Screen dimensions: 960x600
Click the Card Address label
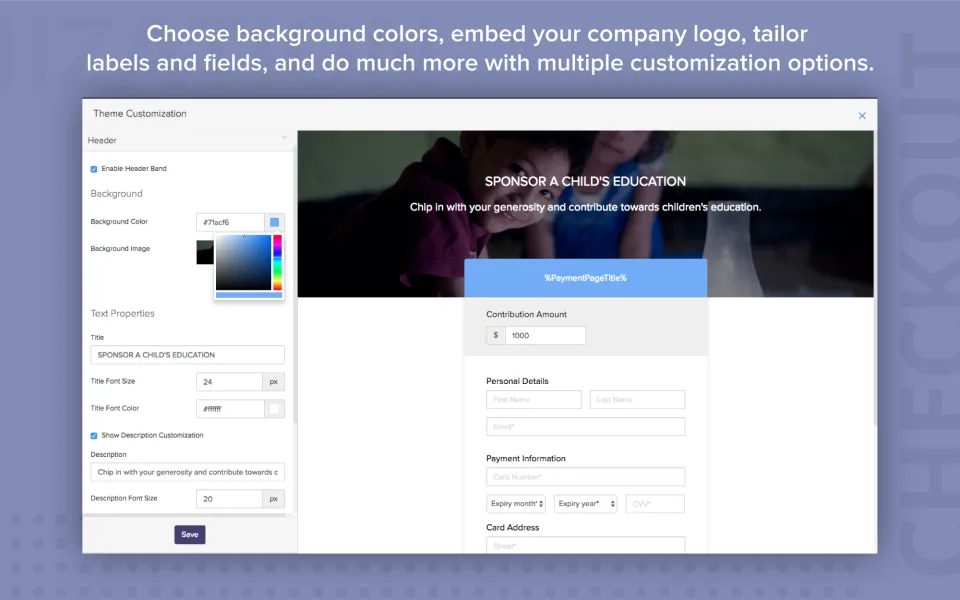513,528
